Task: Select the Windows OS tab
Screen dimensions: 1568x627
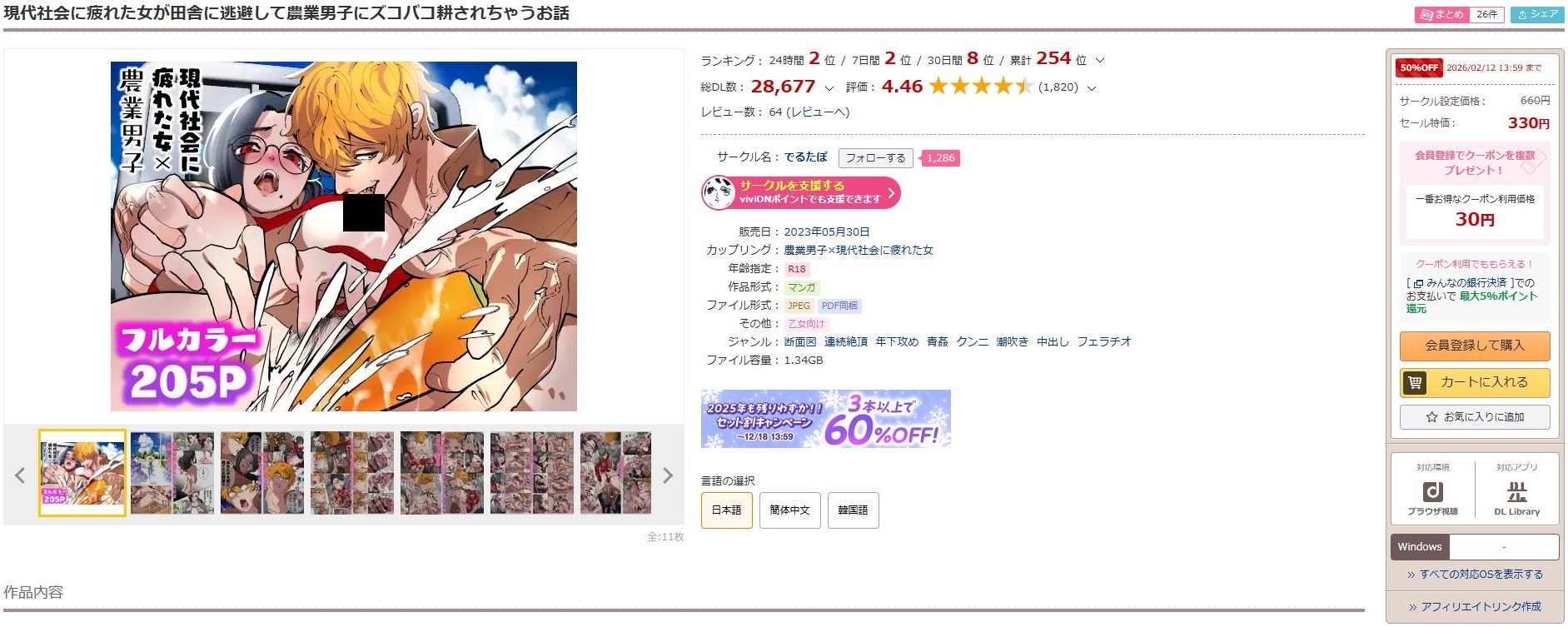Action: [1420, 547]
